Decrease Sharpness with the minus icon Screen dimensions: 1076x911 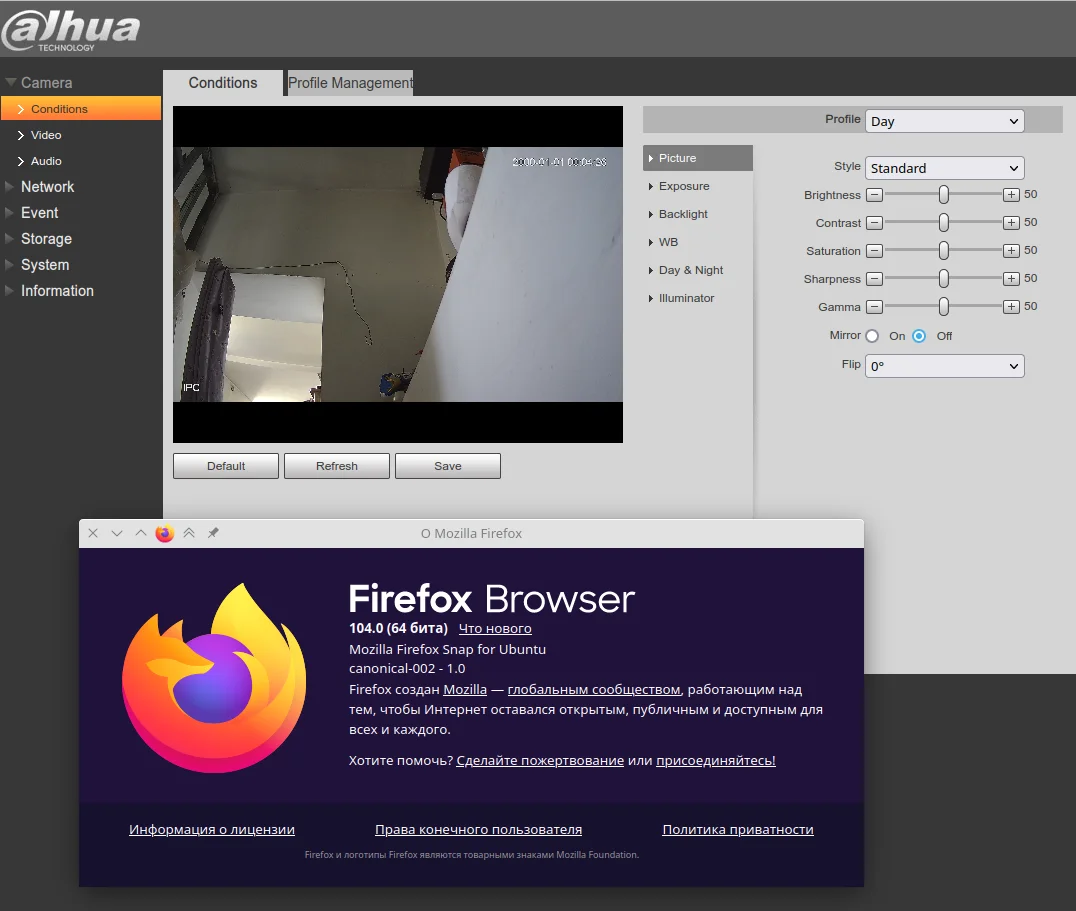pyautogui.click(x=874, y=279)
